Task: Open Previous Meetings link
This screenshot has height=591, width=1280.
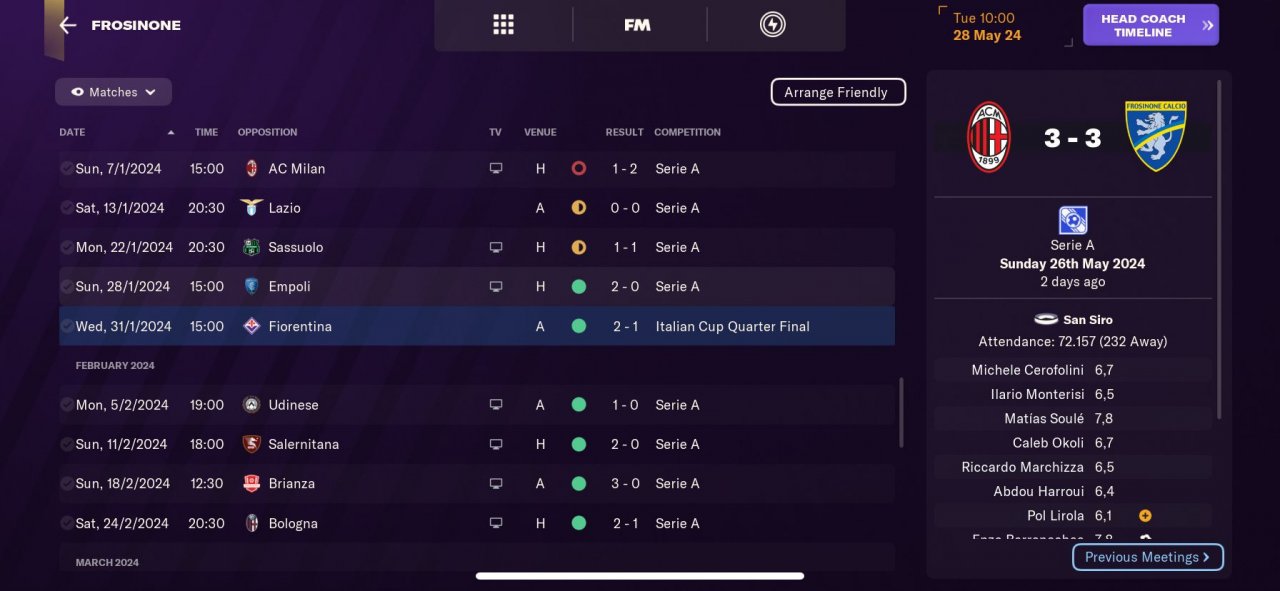Action: coord(1147,557)
